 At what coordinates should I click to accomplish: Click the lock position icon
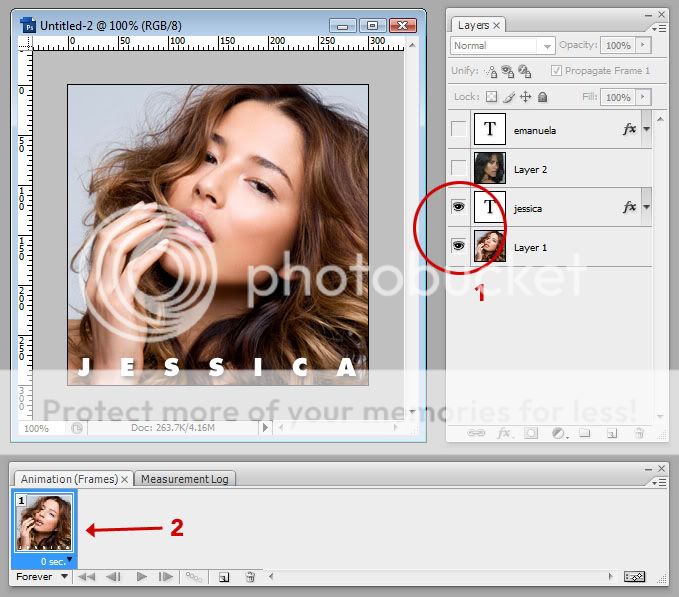(x=525, y=97)
